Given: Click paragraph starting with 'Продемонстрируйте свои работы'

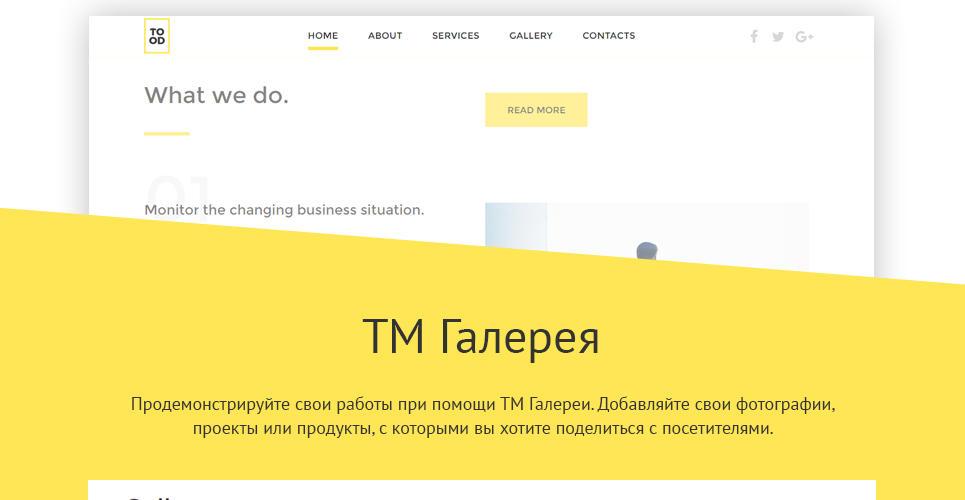Looking at the screenshot, I should [x=483, y=416].
